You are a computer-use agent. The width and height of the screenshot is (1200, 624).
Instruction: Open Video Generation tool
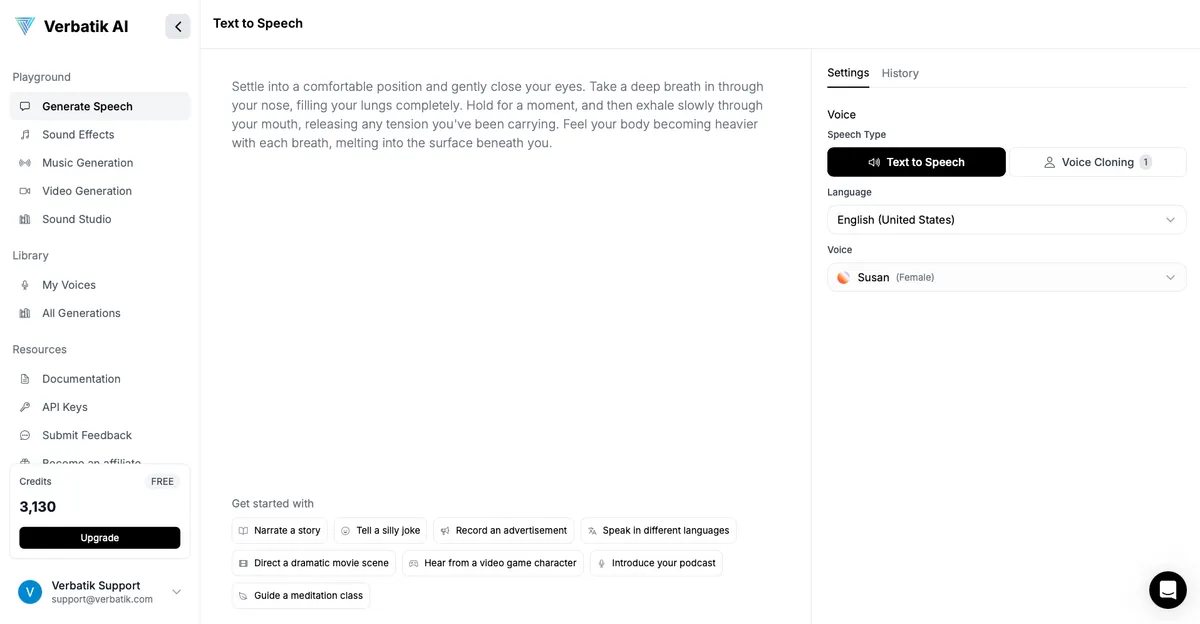86,190
